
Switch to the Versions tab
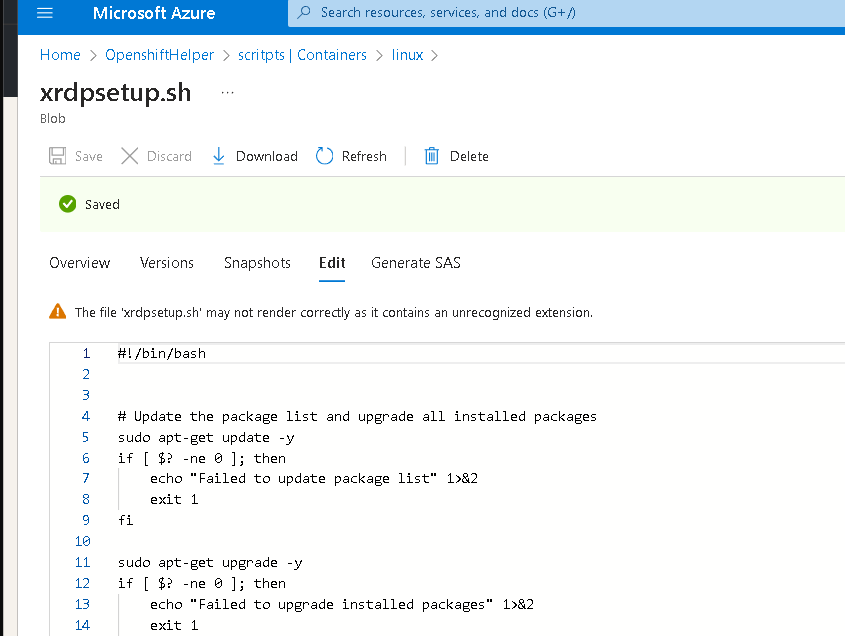tap(167, 262)
